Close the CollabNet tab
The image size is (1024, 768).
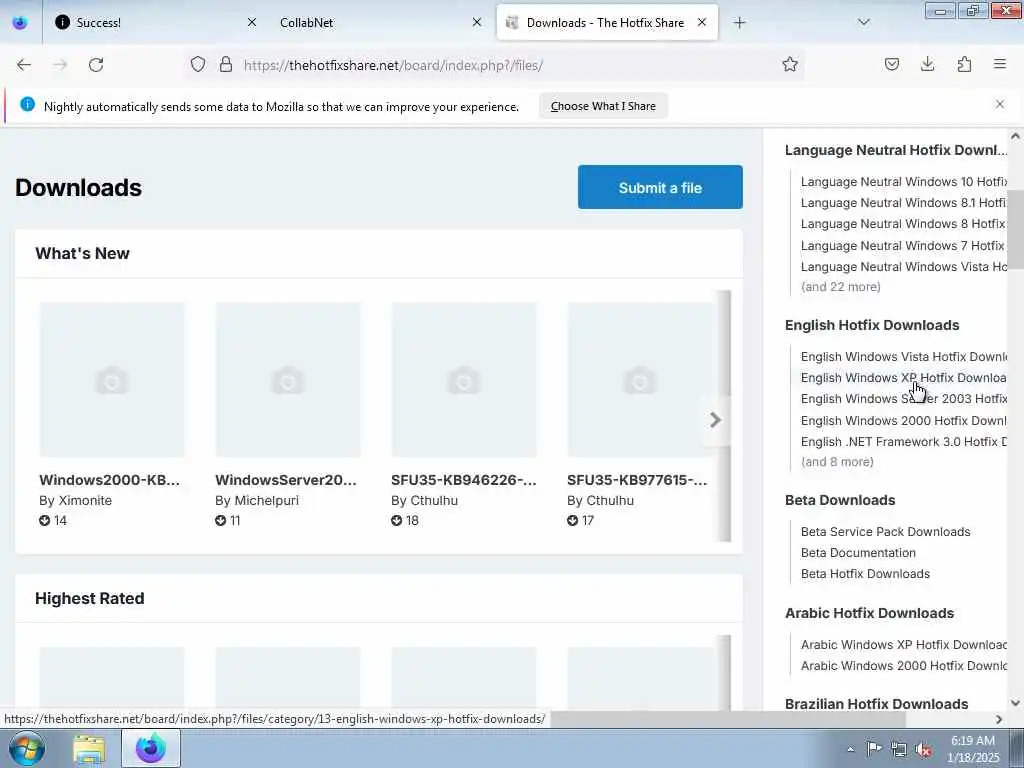477,22
